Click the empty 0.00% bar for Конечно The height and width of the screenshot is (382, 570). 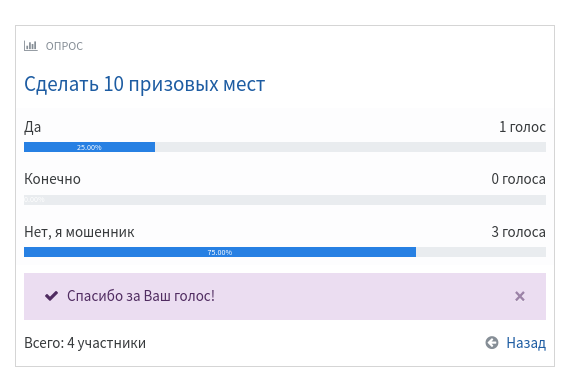tap(285, 200)
